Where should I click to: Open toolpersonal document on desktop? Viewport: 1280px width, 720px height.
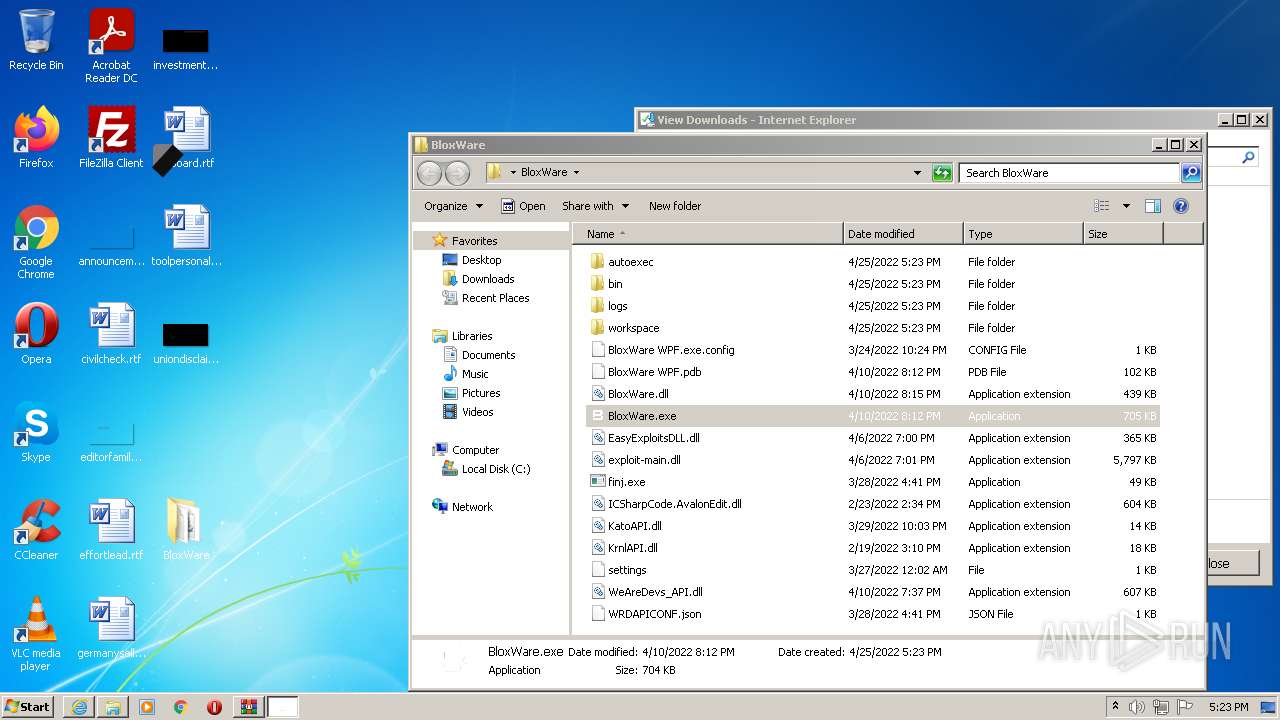pos(186,236)
